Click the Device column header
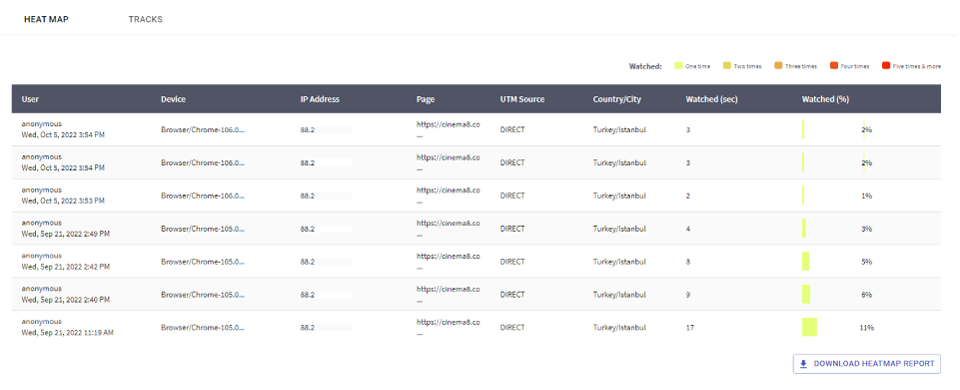Image resolution: width=960 pixels, height=390 pixels. [x=173, y=99]
